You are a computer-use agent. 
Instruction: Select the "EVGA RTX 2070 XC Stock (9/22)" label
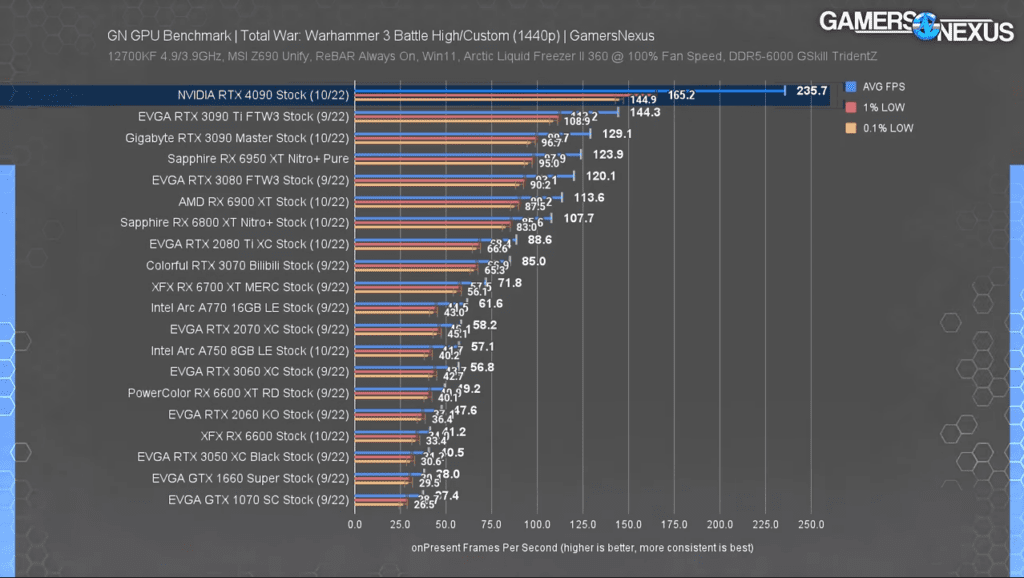click(260, 330)
